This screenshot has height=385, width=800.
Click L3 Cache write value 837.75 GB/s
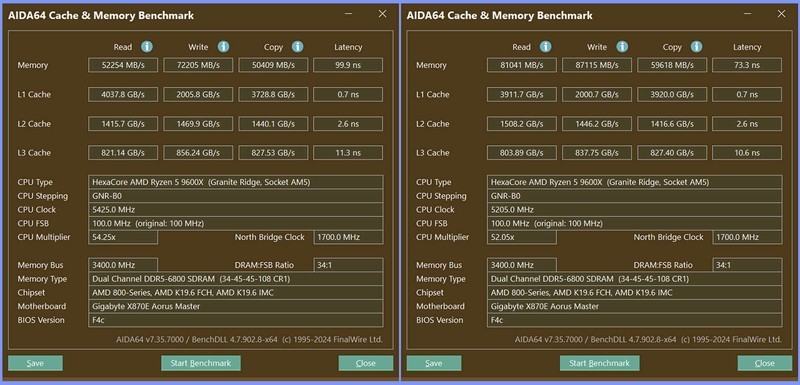(x=597, y=153)
